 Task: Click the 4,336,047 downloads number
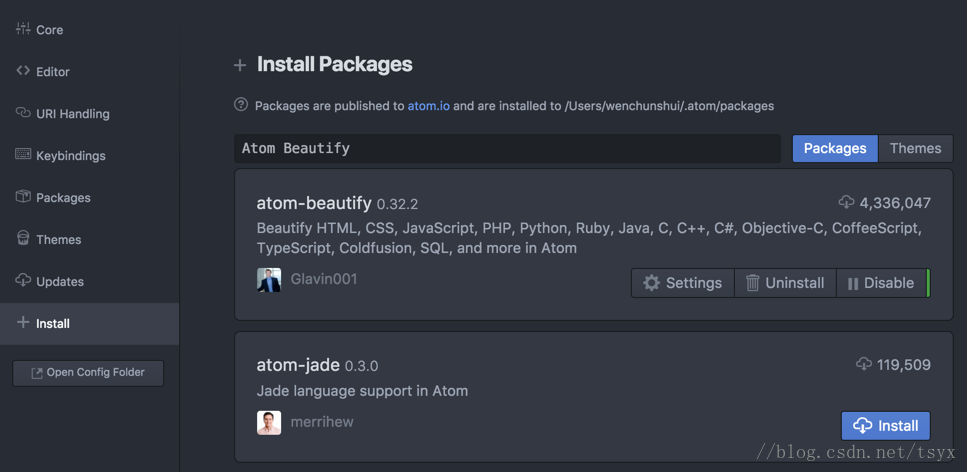pyautogui.click(x=895, y=203)
